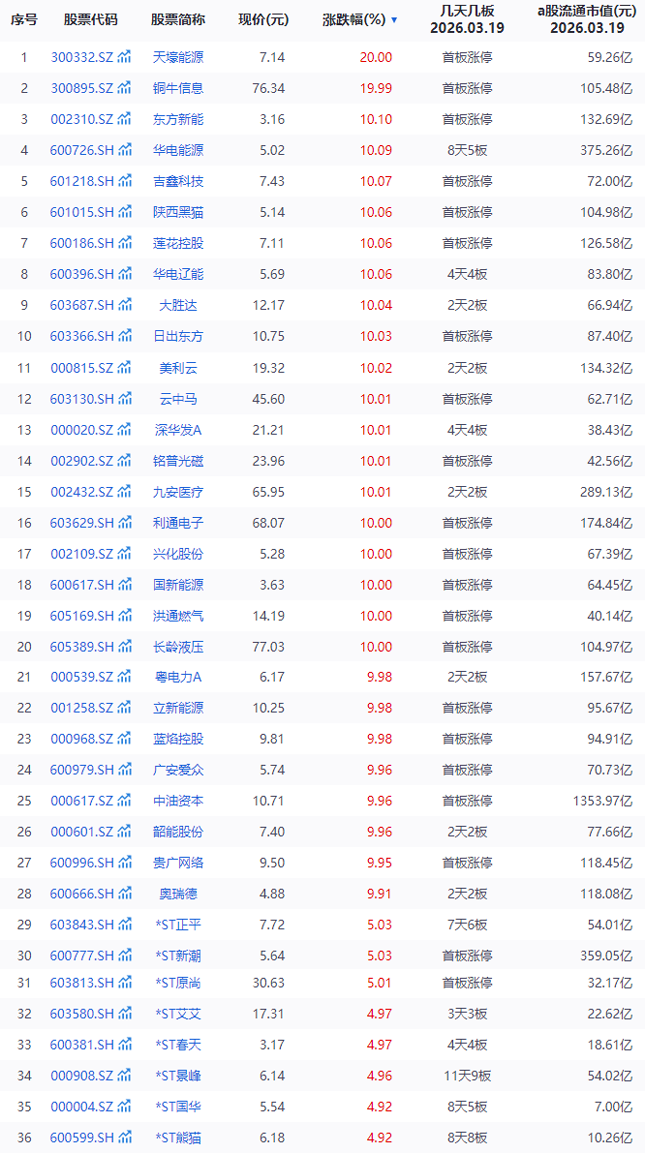Click chart icon next to 000617.SZ
Viewport: 645px width, 1153px height.
pyautogui.click(x=124, y=801)
